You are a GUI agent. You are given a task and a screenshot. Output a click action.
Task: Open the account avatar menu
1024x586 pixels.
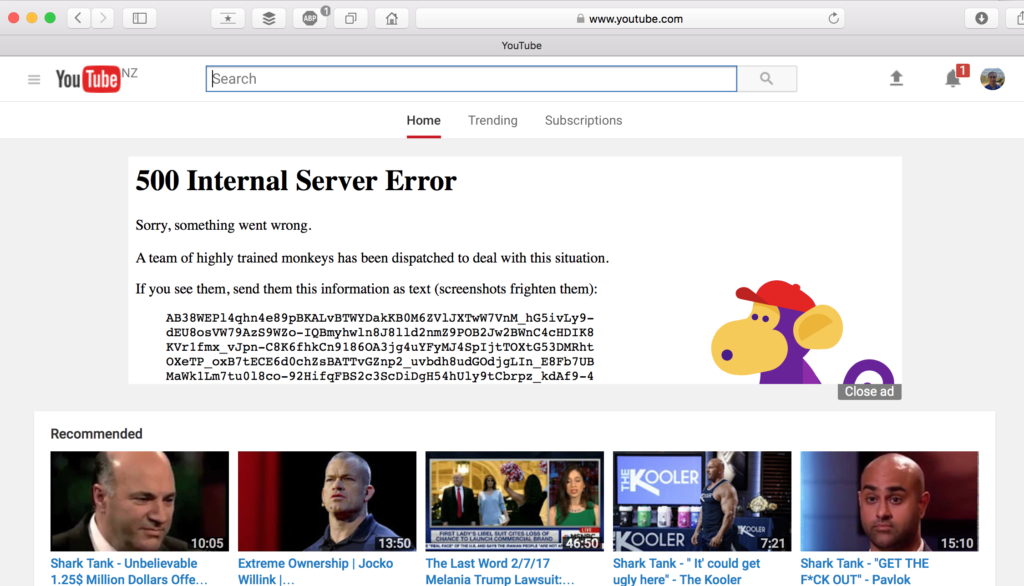[992, 79]
